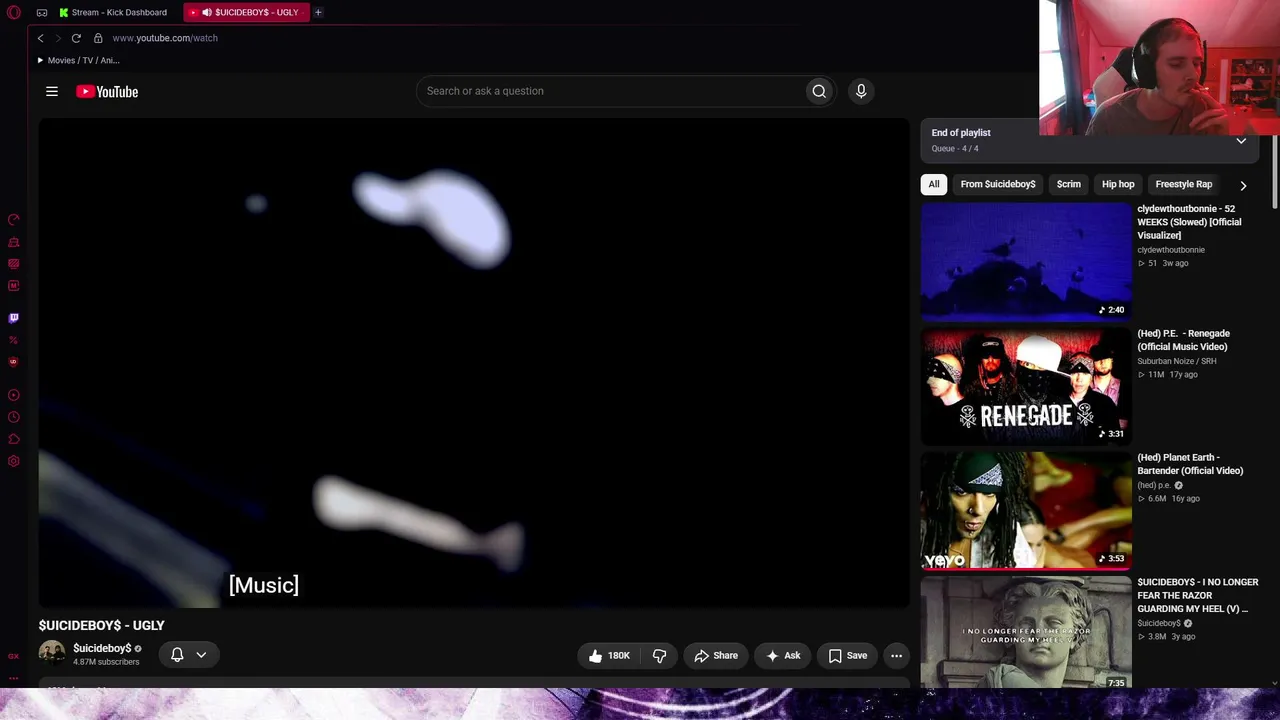Open $uicideboy$ channel avatar

coord(52,653)
